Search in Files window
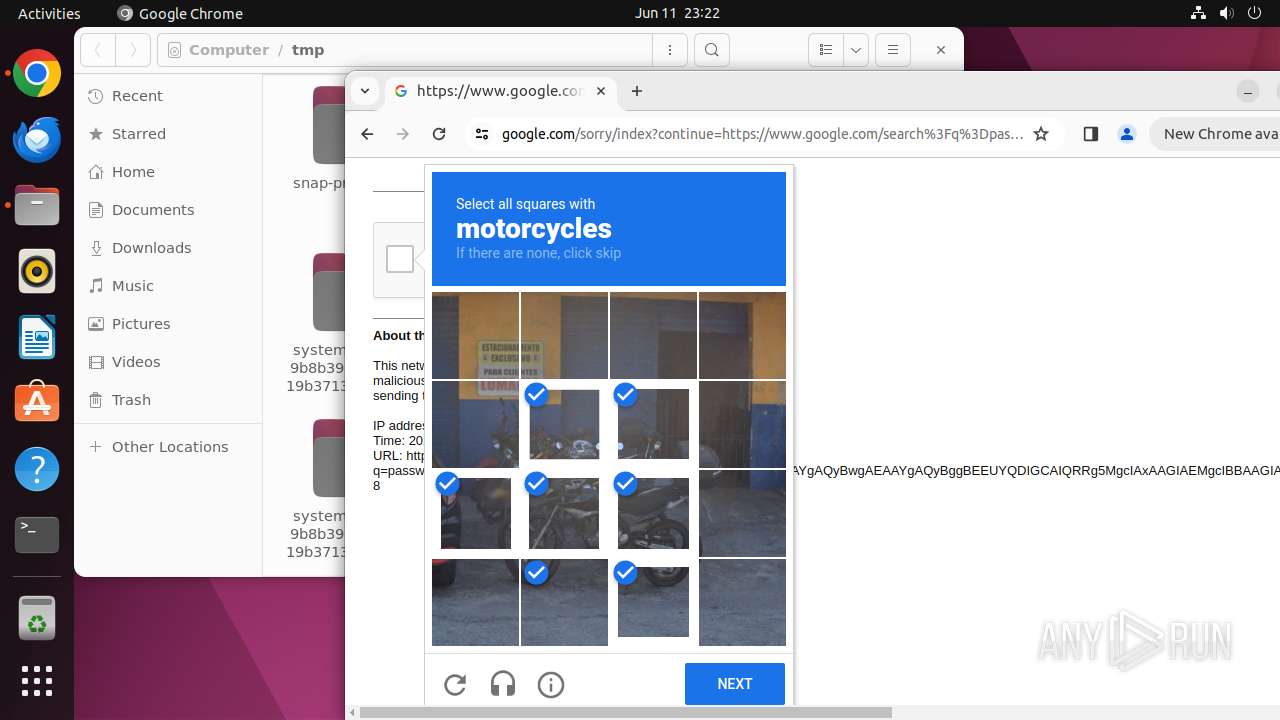Image resolution: width=1280 pixels, height=720 pixels. click(x=711, y=50)
